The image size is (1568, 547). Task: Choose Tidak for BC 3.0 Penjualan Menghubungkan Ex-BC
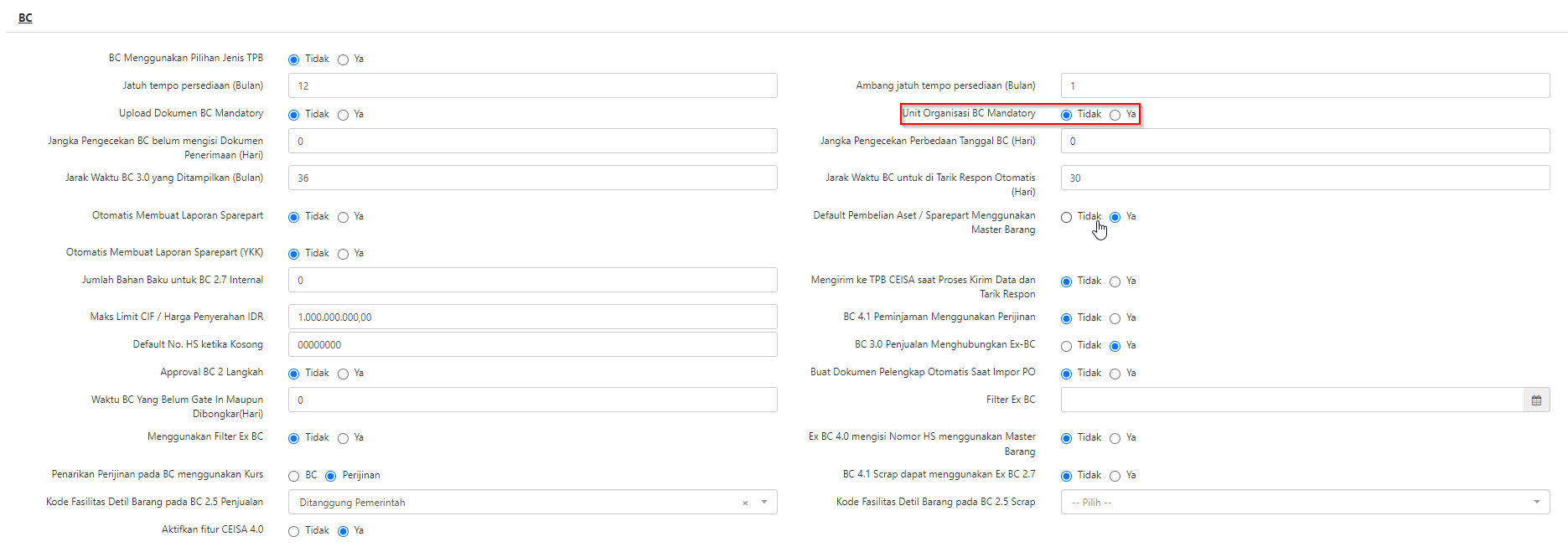pyautogui.click(x=1067, y=346)
